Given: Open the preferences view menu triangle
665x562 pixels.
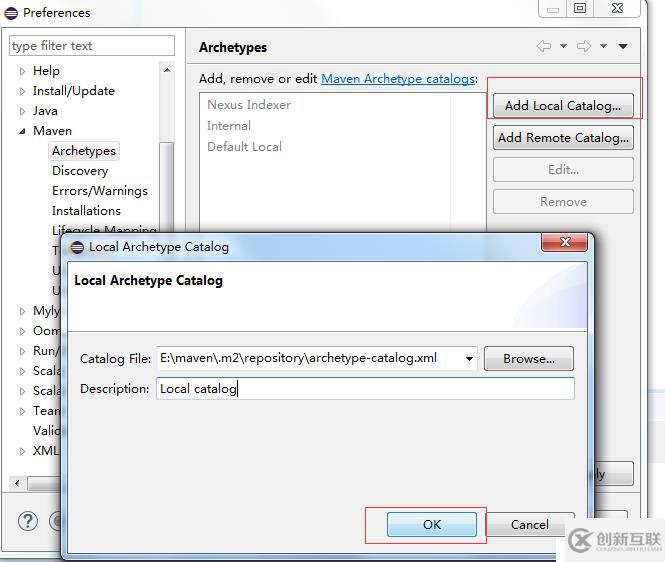Looking at the screenshot, I should coord(623,46).
